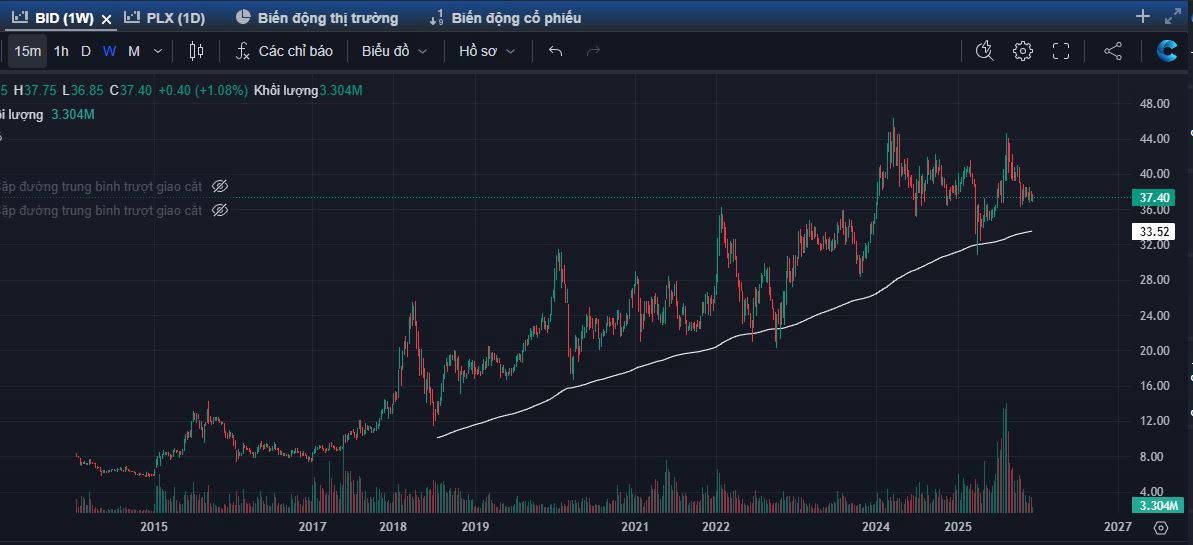This screenshot has width=1193, height=545.
Task: Open the candlestick chart type selector
Action: coord(196,51)
